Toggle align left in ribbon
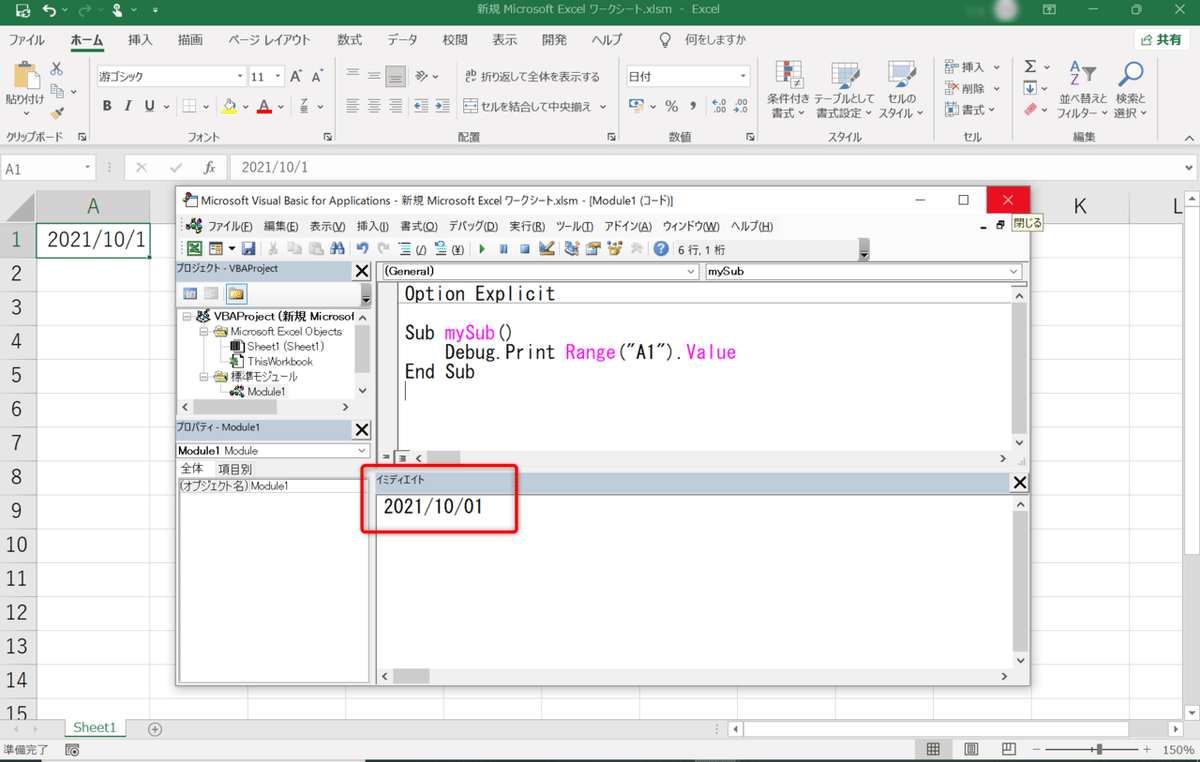 point(353,106)
